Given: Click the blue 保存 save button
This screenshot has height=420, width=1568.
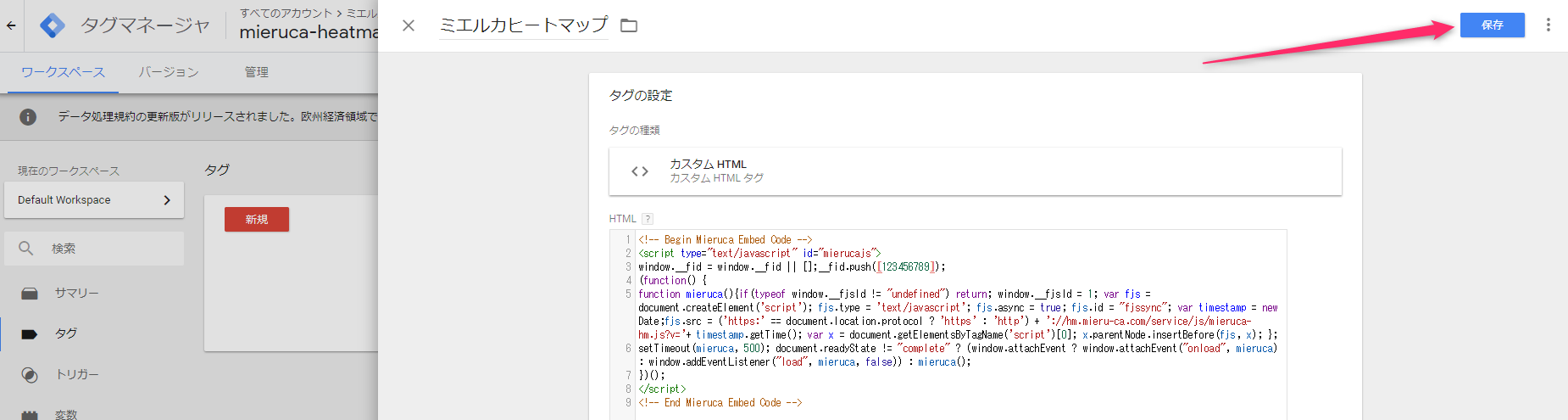Looking at the screenshot, I should coord(1492,25).
